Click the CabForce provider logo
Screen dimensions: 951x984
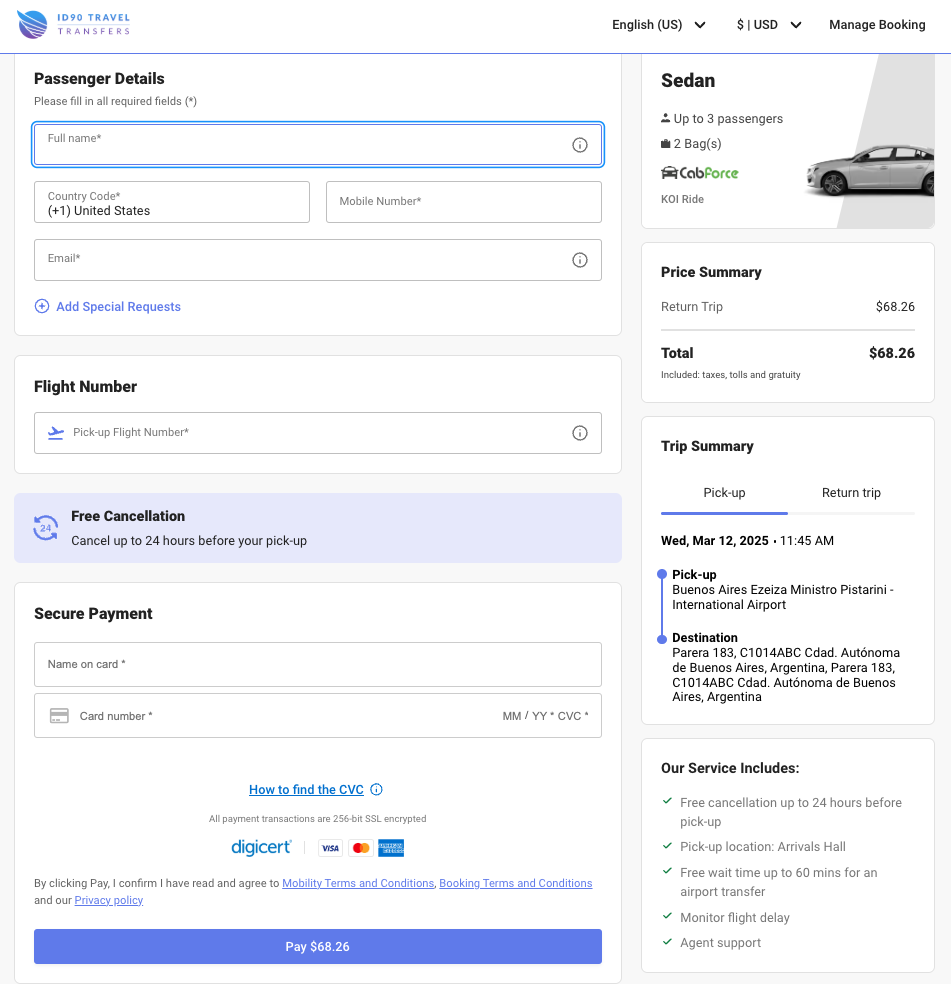pyautogui.click(x=699, y=172)
